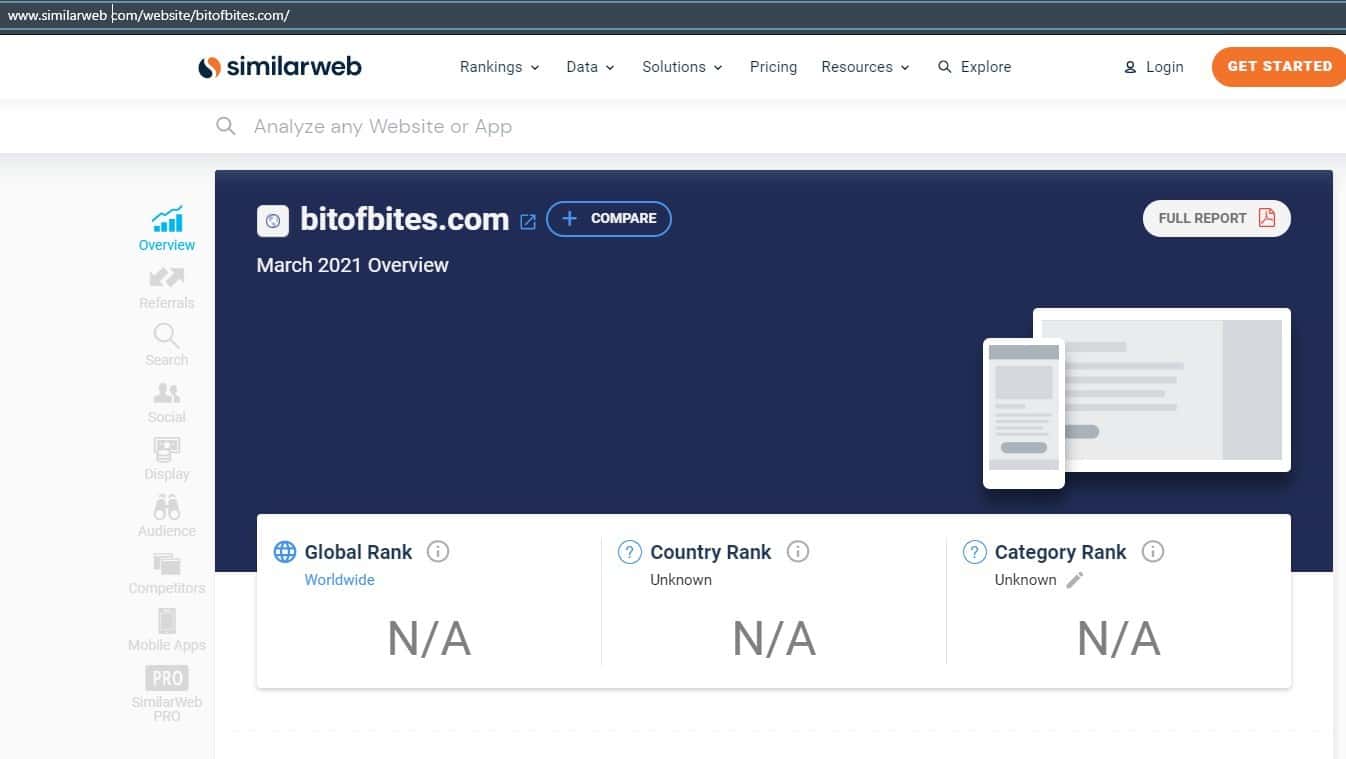
Task: Edit the category with pencil icon
Action: 1075,580
